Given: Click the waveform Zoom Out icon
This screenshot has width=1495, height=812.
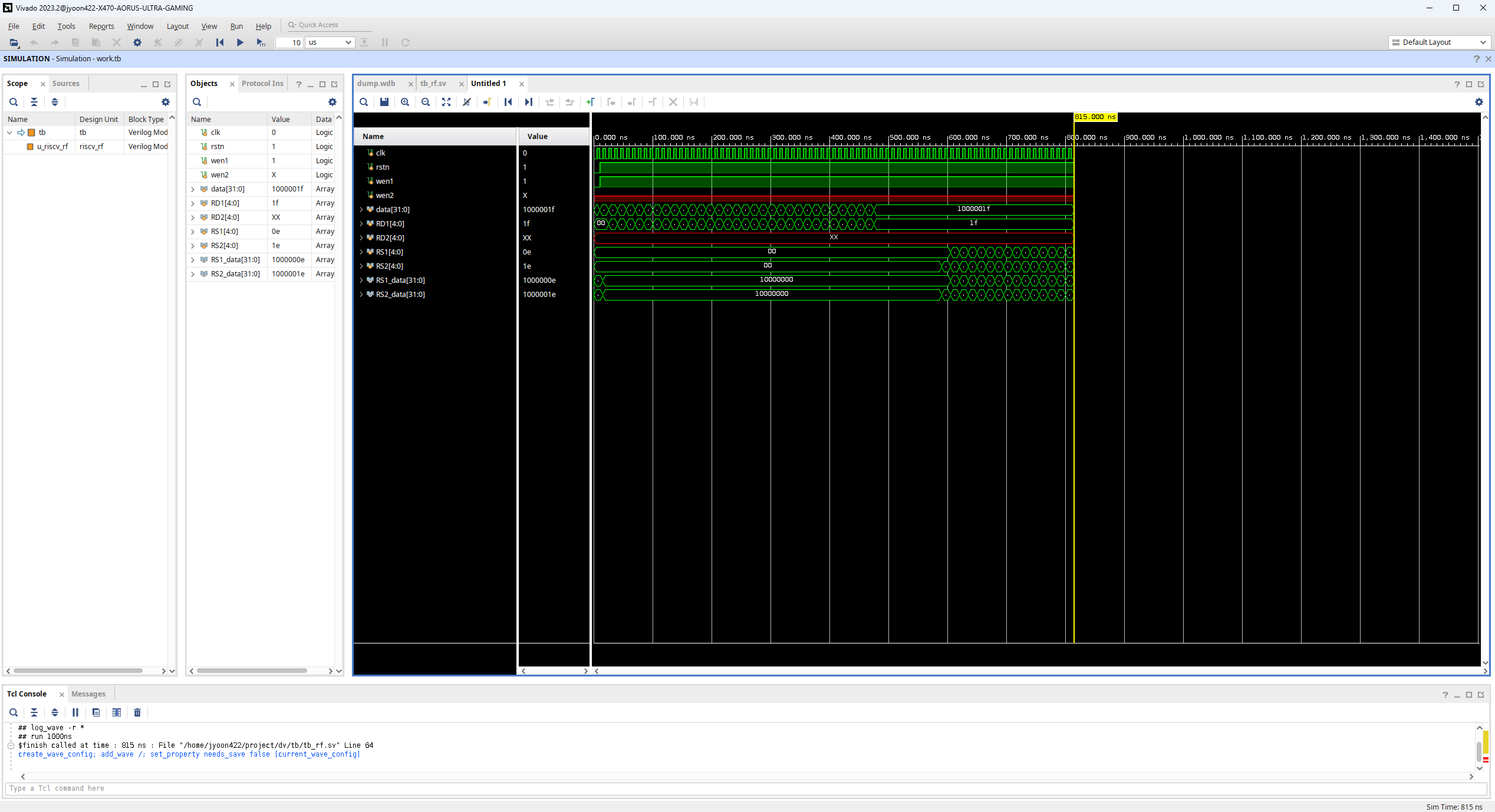Looking at the screenshot, I should (x=426, y=102).
